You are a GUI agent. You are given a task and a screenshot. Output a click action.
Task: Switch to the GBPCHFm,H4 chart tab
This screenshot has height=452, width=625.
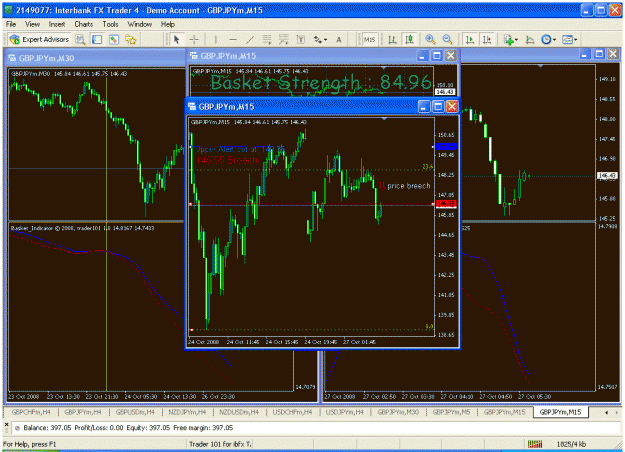point(31,412)
